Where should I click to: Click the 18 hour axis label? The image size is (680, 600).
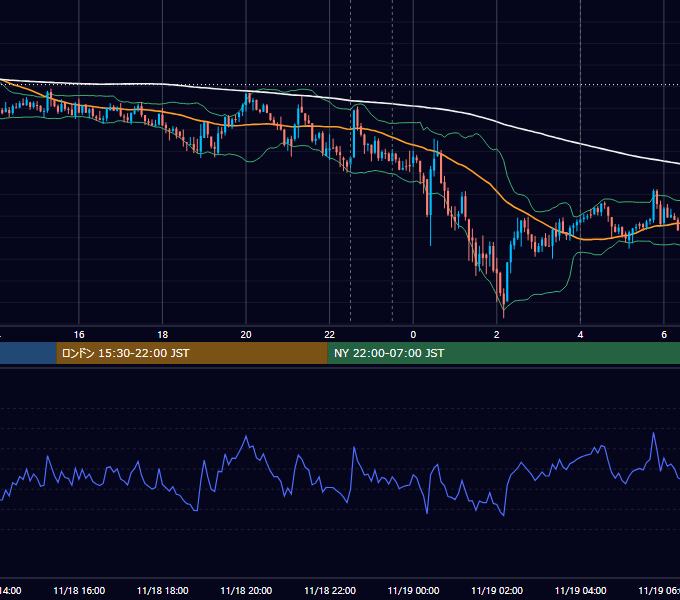point(163,335)
